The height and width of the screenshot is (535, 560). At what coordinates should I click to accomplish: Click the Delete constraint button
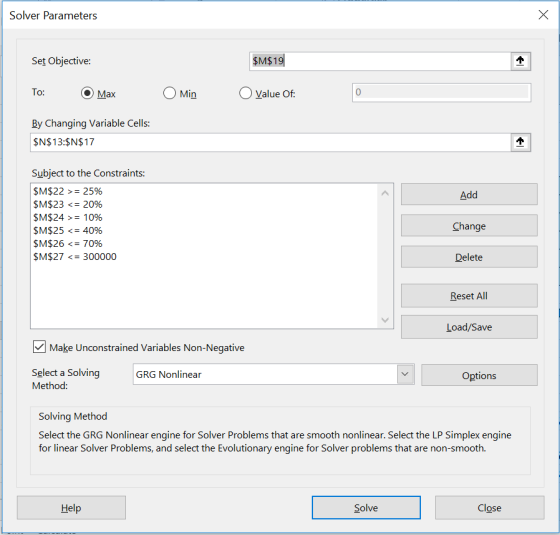(469, 257)
